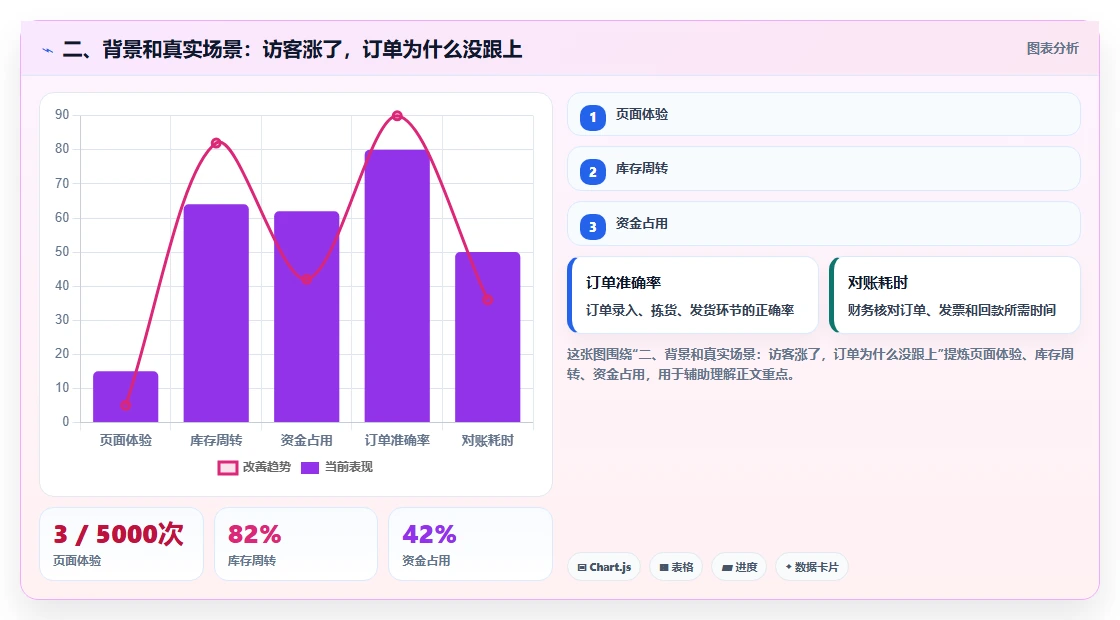This screenshot has width=1120, height=620.
Task: Click the icon in the 数据卡片 tag
Action: click(x=789, y=566)
